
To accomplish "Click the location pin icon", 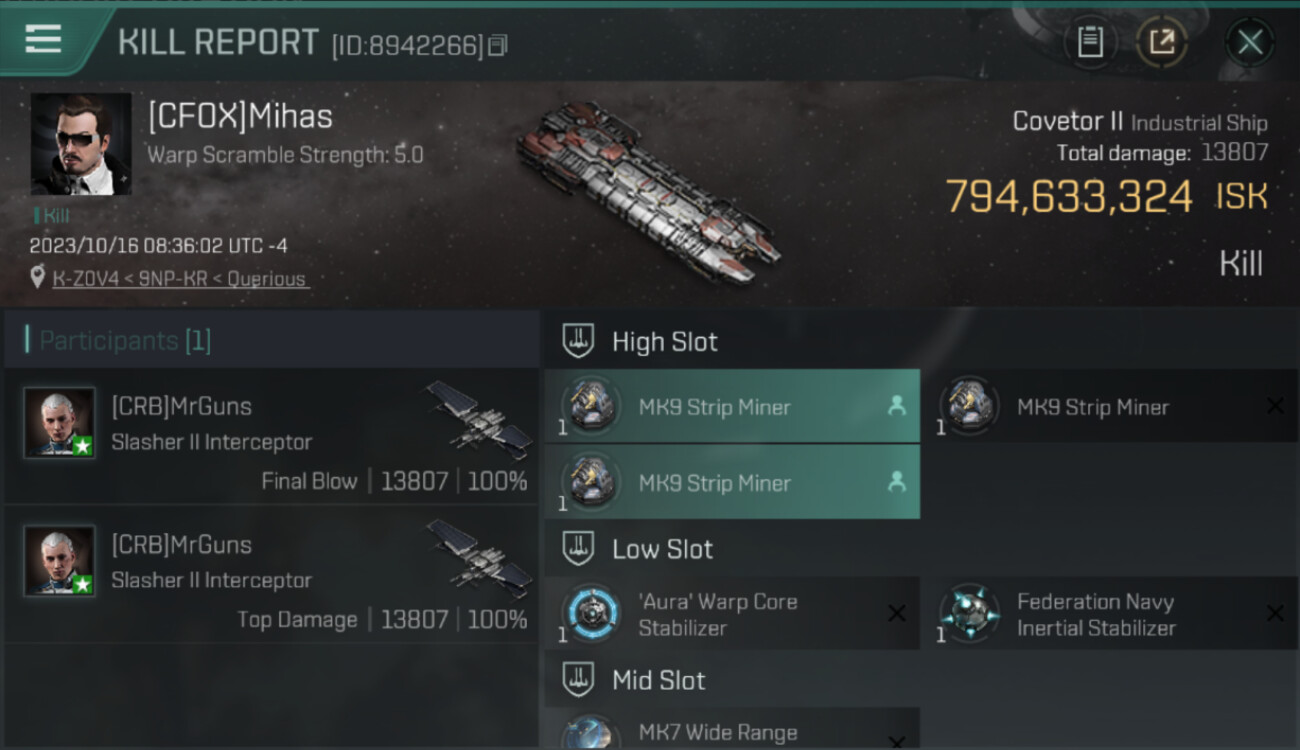I will click(38, 278).
